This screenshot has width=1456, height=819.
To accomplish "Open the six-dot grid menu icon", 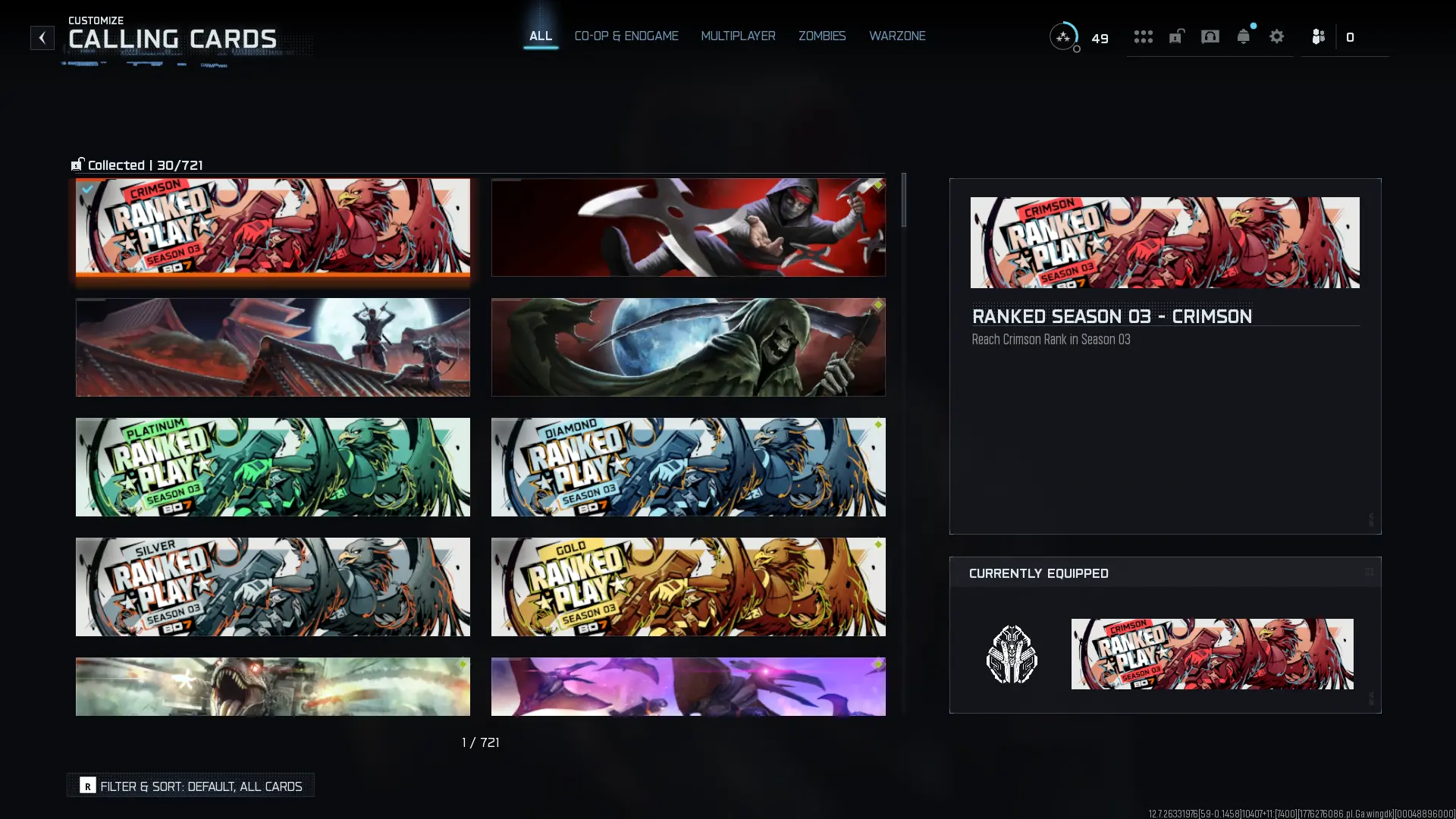I will (1143, 36).
